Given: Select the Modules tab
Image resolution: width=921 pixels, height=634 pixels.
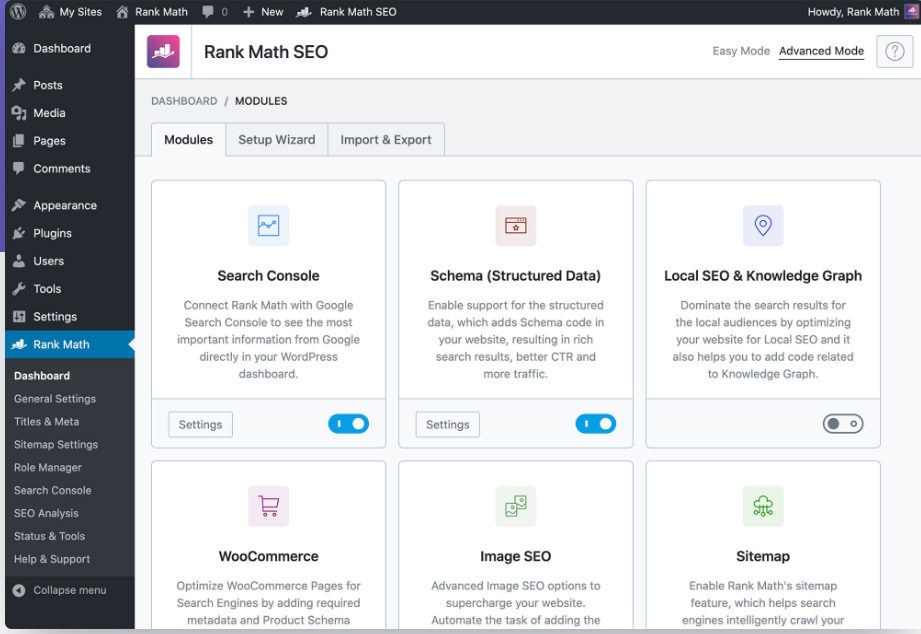Looking at the screenshot, I should pyautogui.click(x=189, y=140).
